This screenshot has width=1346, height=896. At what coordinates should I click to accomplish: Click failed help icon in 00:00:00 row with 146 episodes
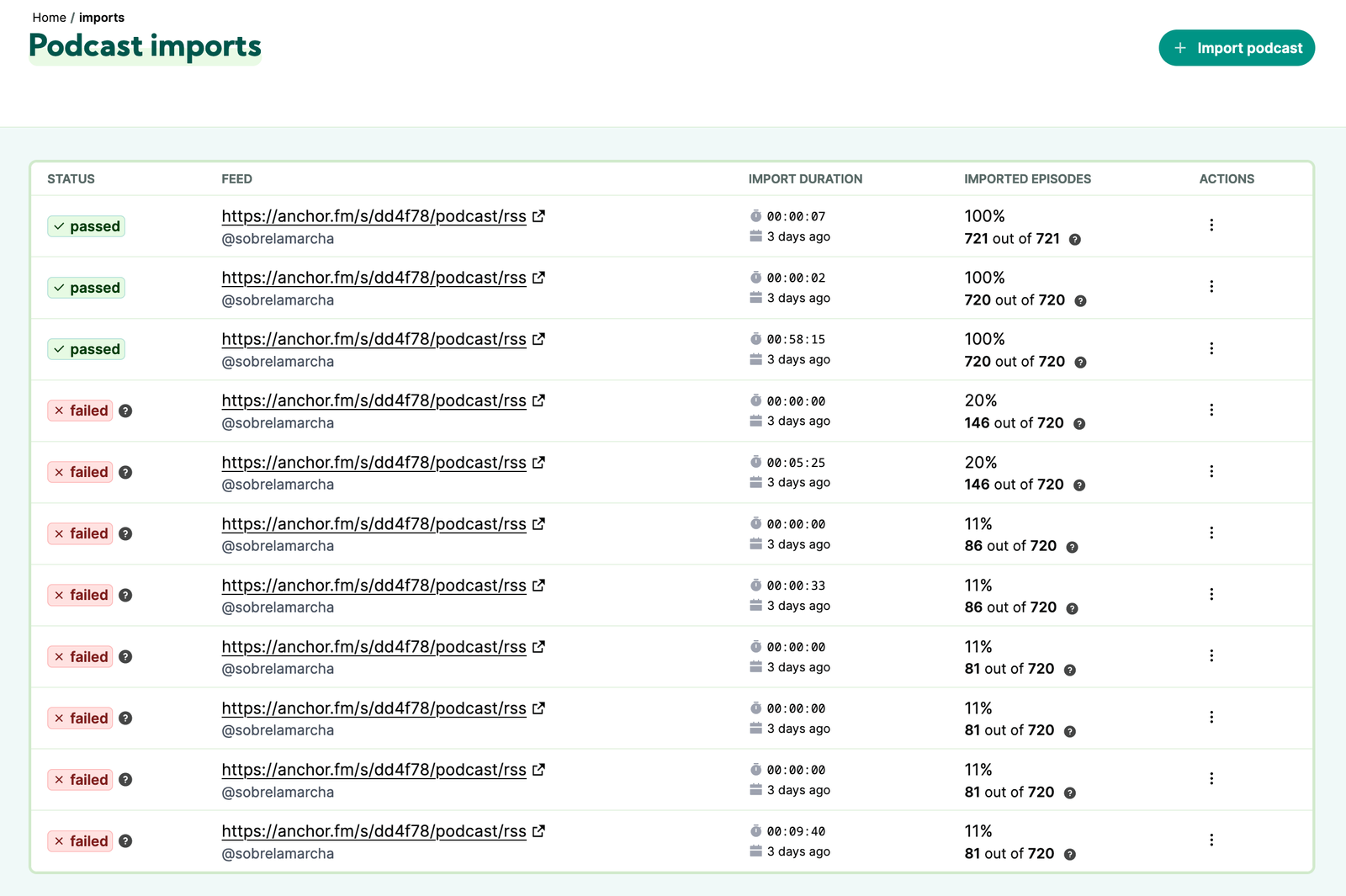coord(125,411)
